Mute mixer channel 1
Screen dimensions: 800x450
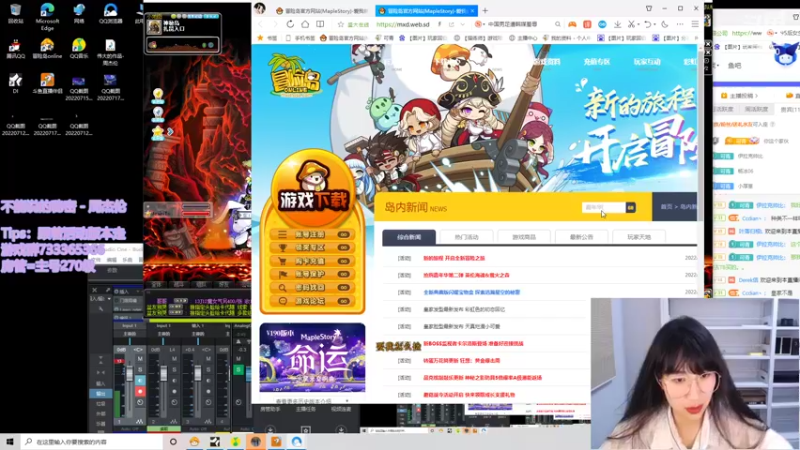click(x=140, y=359)
